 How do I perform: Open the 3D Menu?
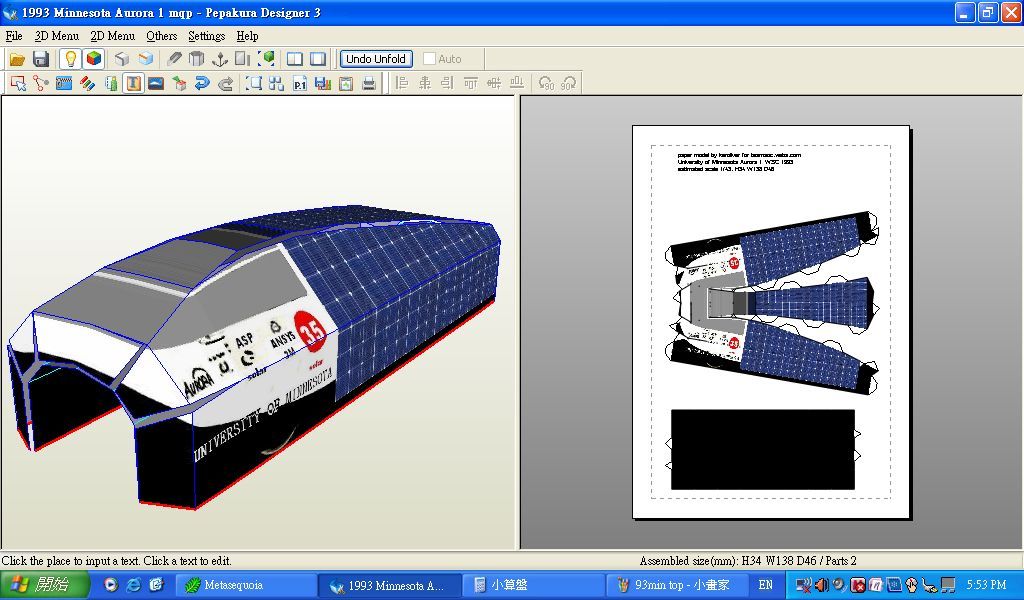tap(56, 36)
